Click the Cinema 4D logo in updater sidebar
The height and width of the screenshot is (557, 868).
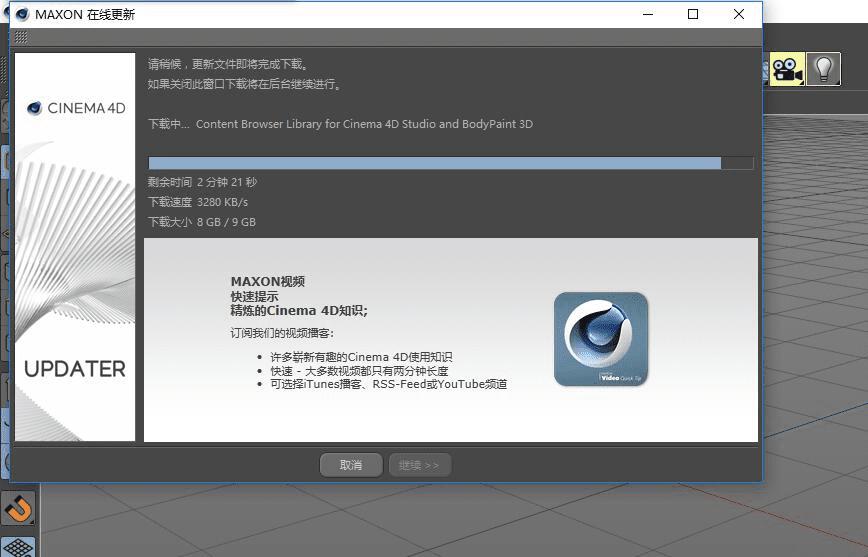click(x=76, y=108)
